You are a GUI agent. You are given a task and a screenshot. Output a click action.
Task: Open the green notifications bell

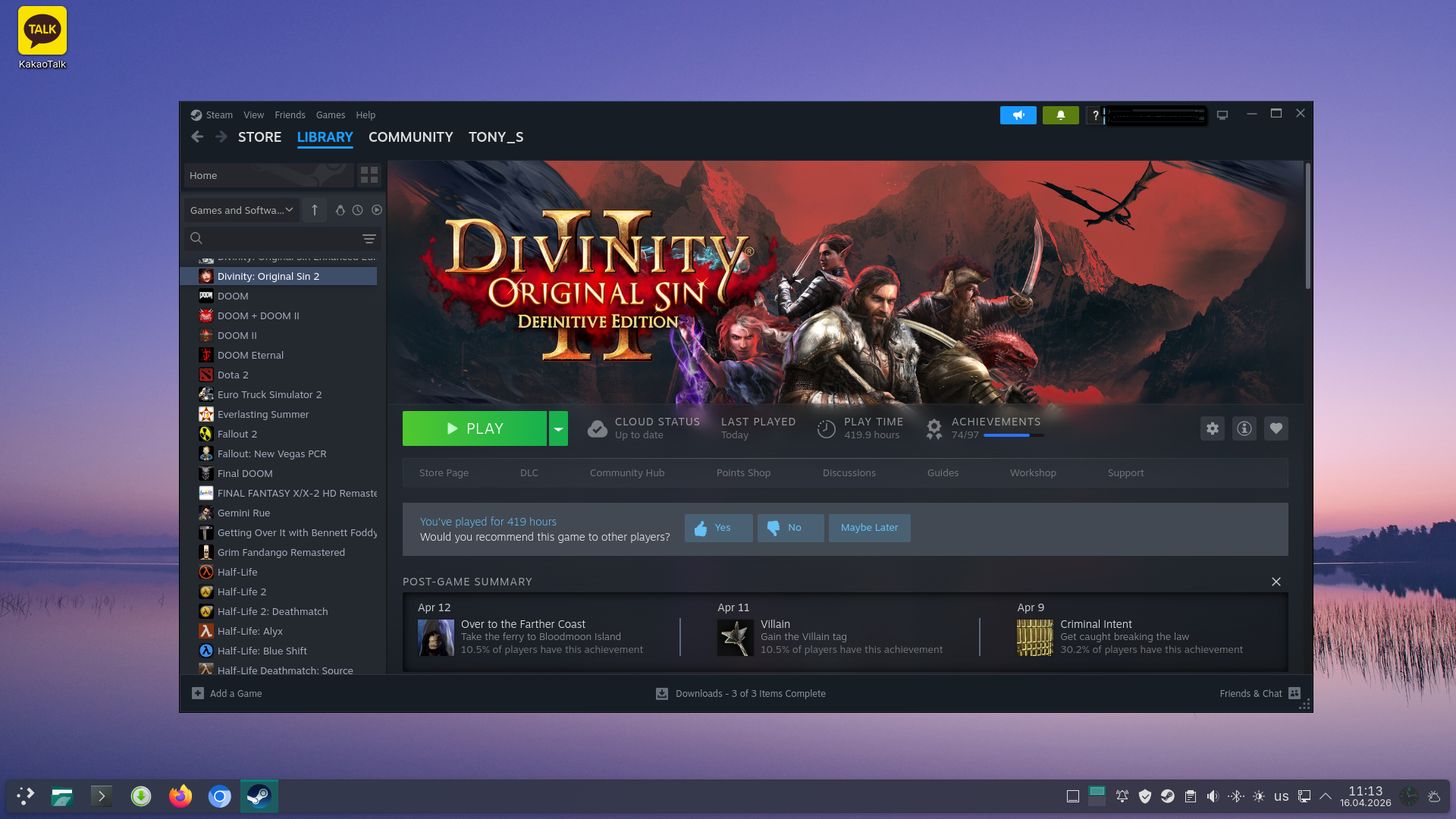1060,115
